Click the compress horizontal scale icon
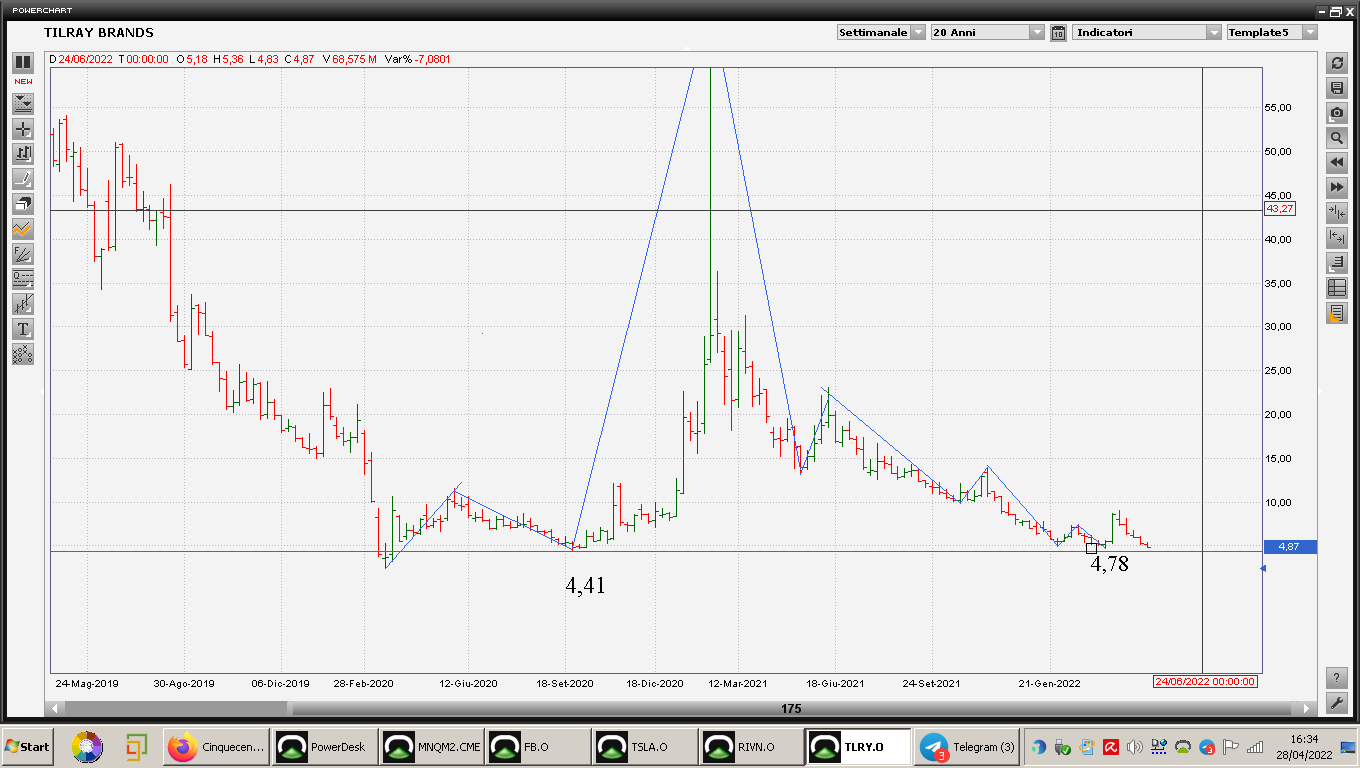 point(1336,213)
